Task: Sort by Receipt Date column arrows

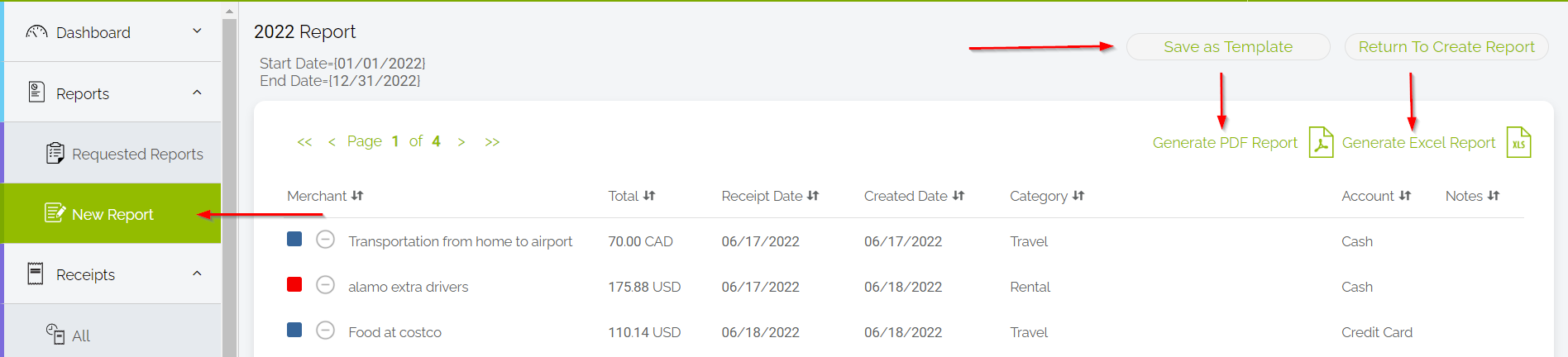Action: 813,196
